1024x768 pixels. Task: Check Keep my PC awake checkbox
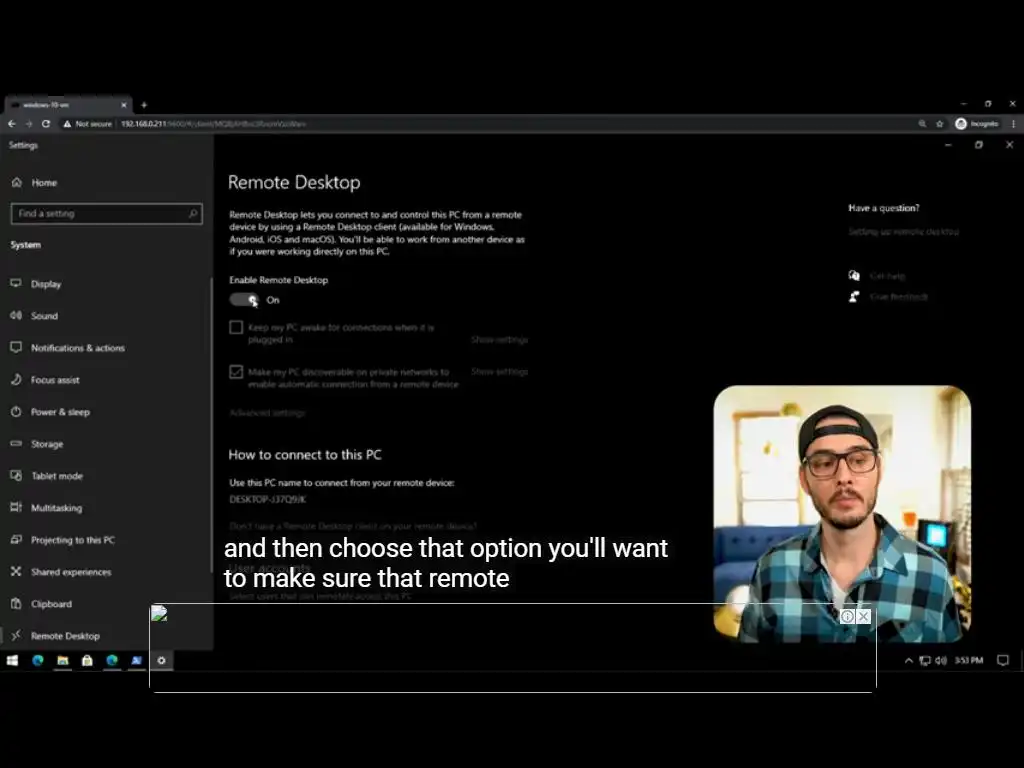click(236, 327)
